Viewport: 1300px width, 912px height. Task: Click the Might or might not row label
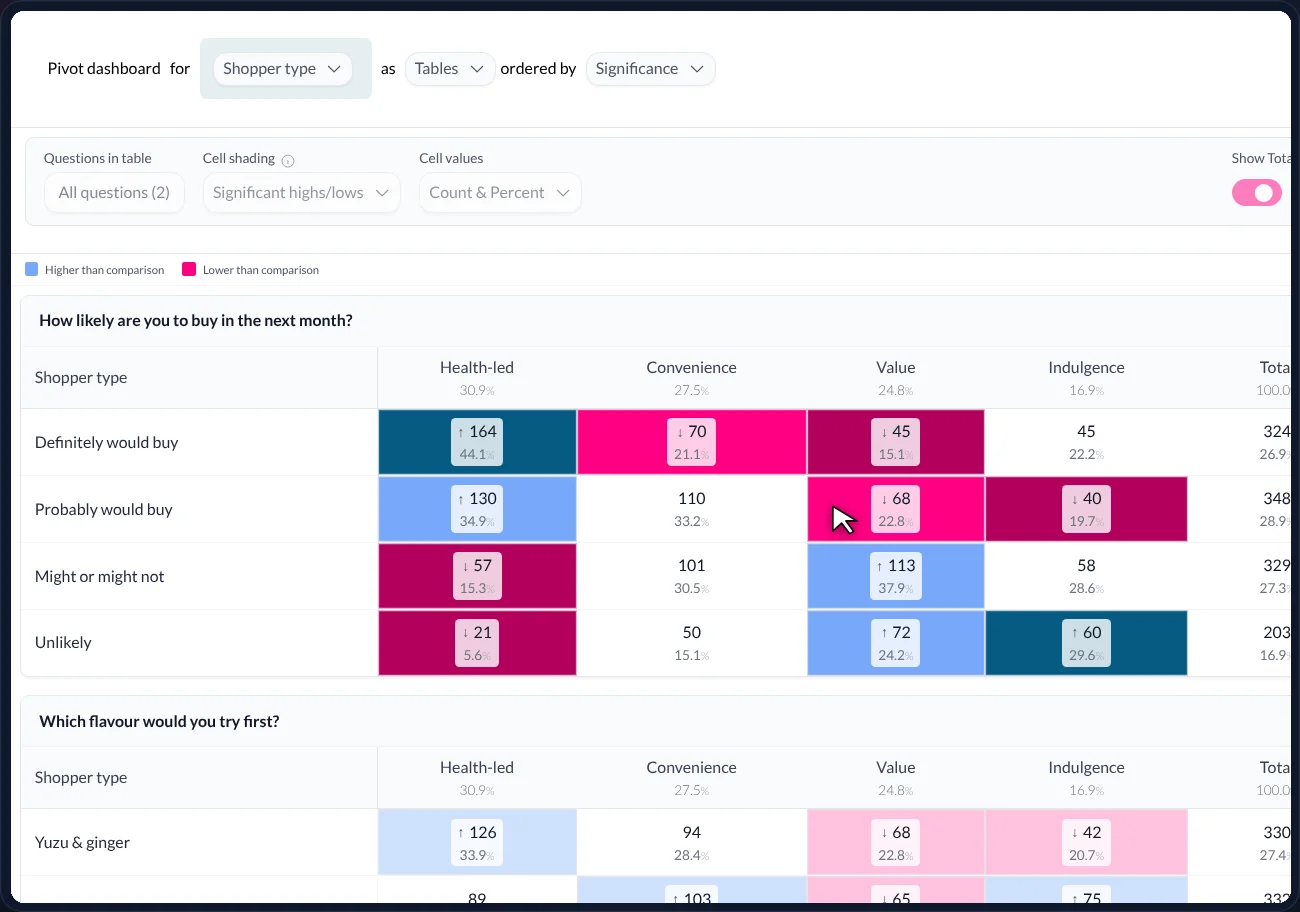coord(100,576)
